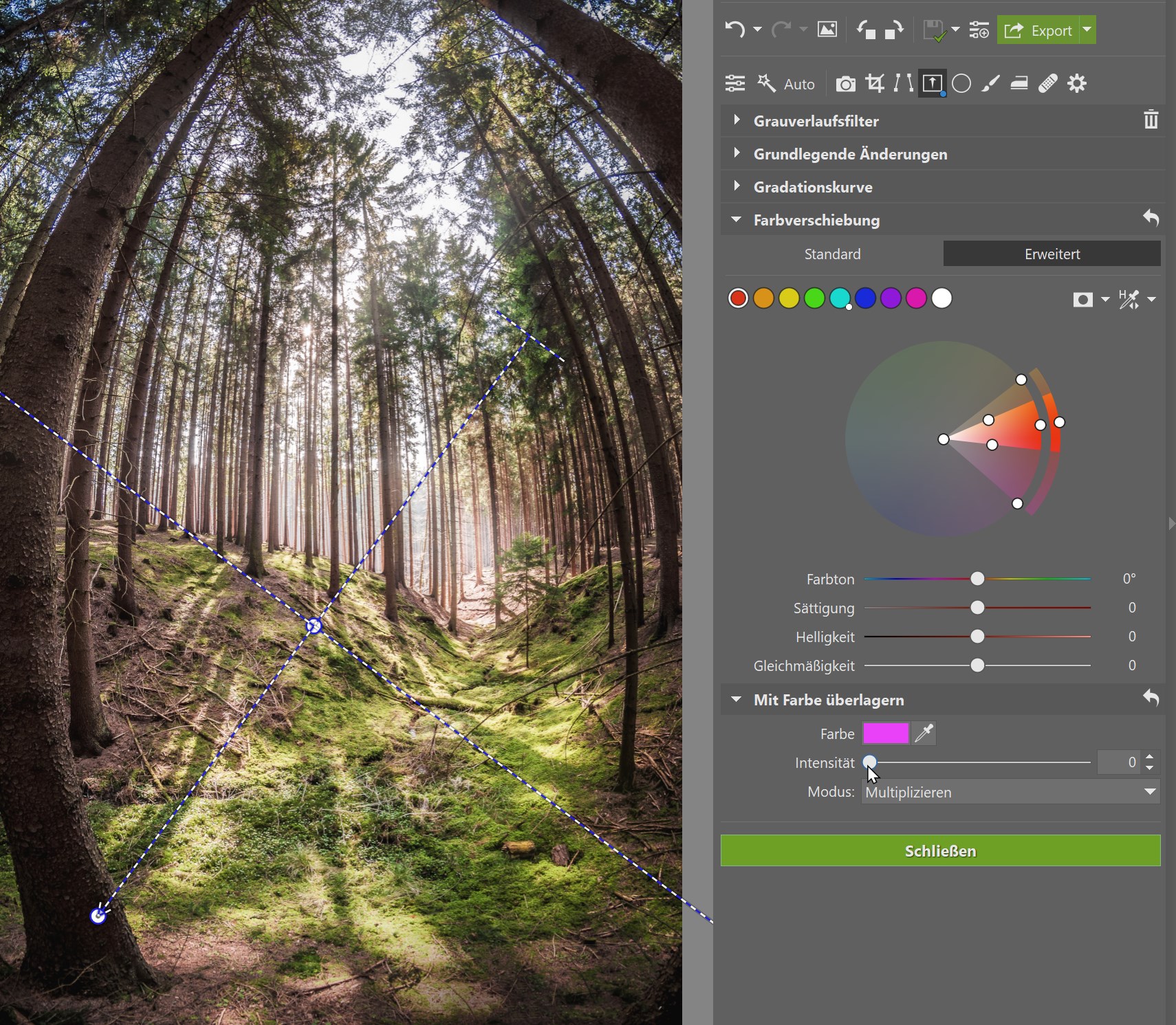Switch to the Standard tab
Image resolution: width=1176 pixels, height=1025 pixels.
[x=832, y=254]
